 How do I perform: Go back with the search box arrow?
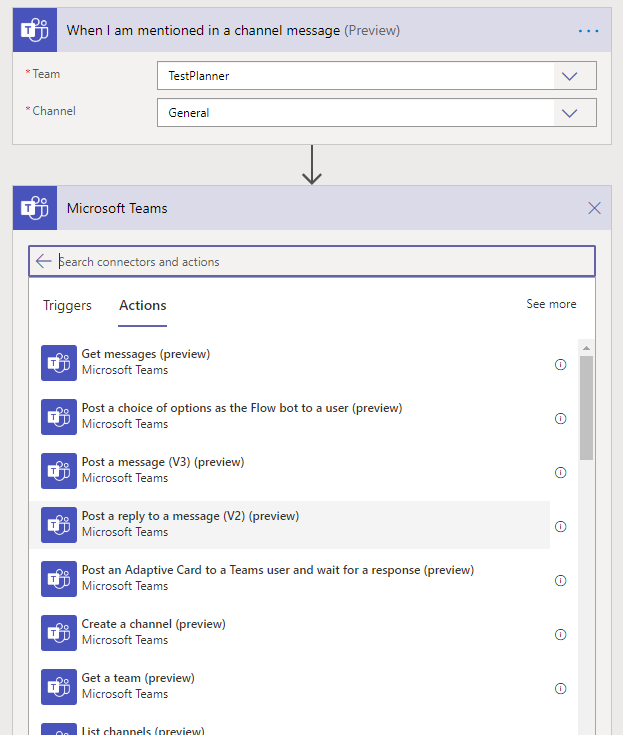pyautogui.click(x=44, y=261)
